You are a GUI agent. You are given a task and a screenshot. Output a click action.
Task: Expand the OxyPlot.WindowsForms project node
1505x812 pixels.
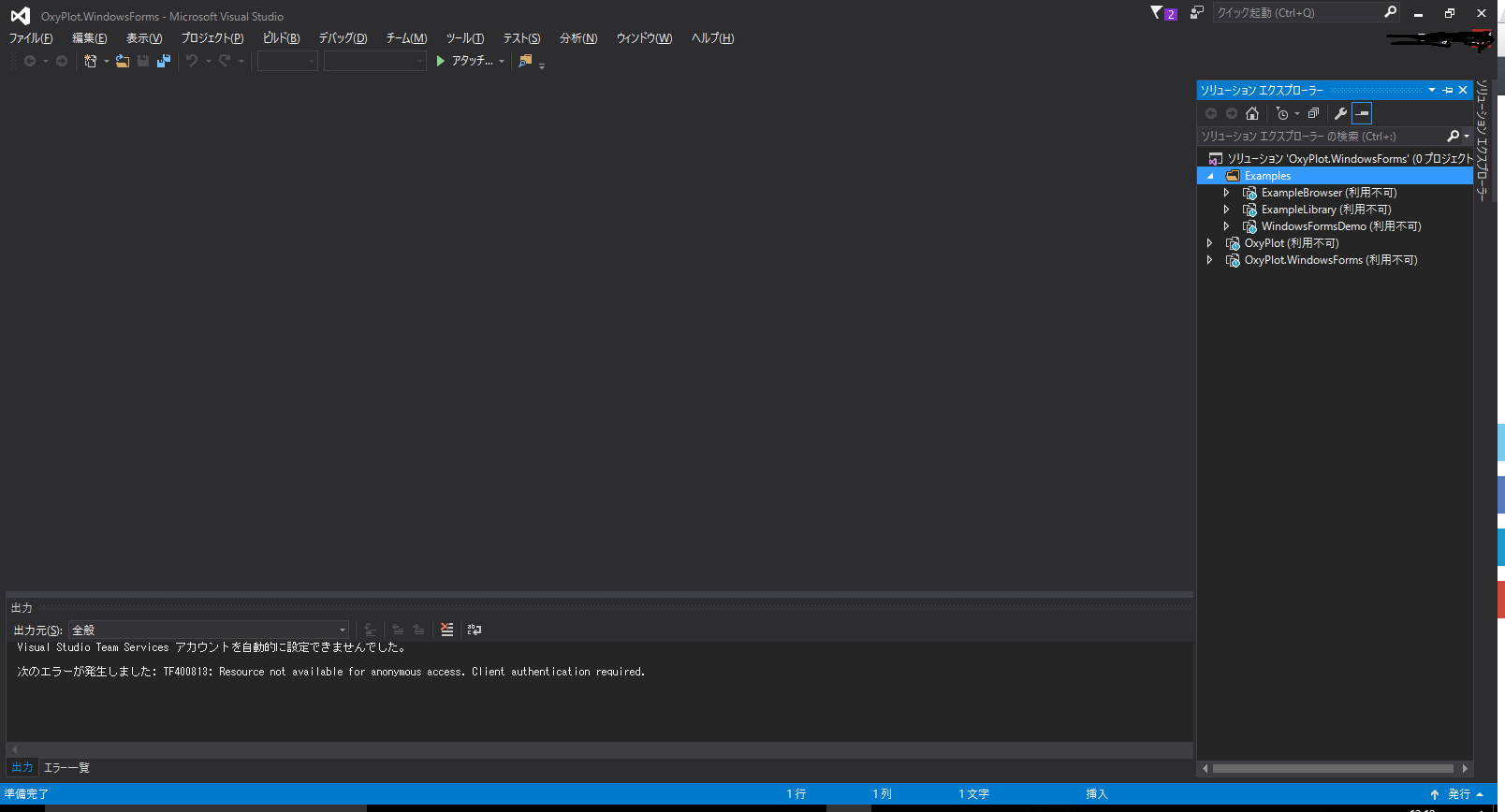click(1210, 260)
